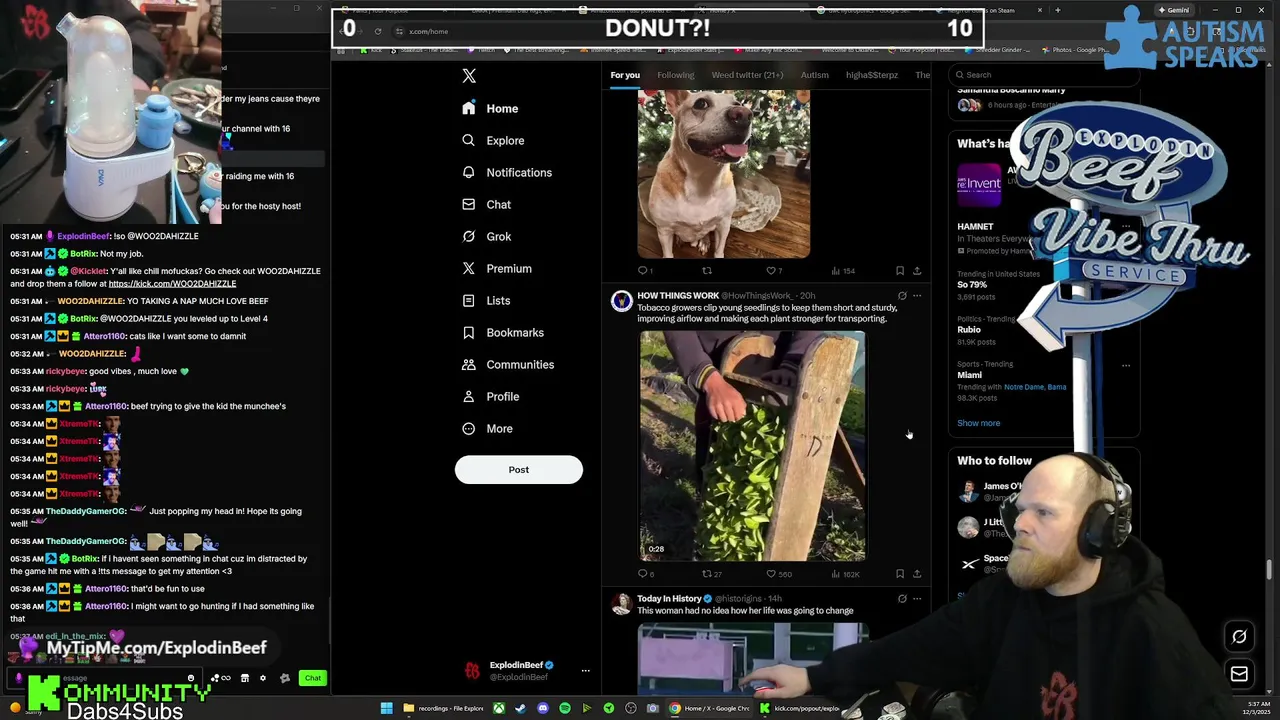Switch to the Autism tab
Screen dimensions: 1280x720
click(x=814, y=75)
